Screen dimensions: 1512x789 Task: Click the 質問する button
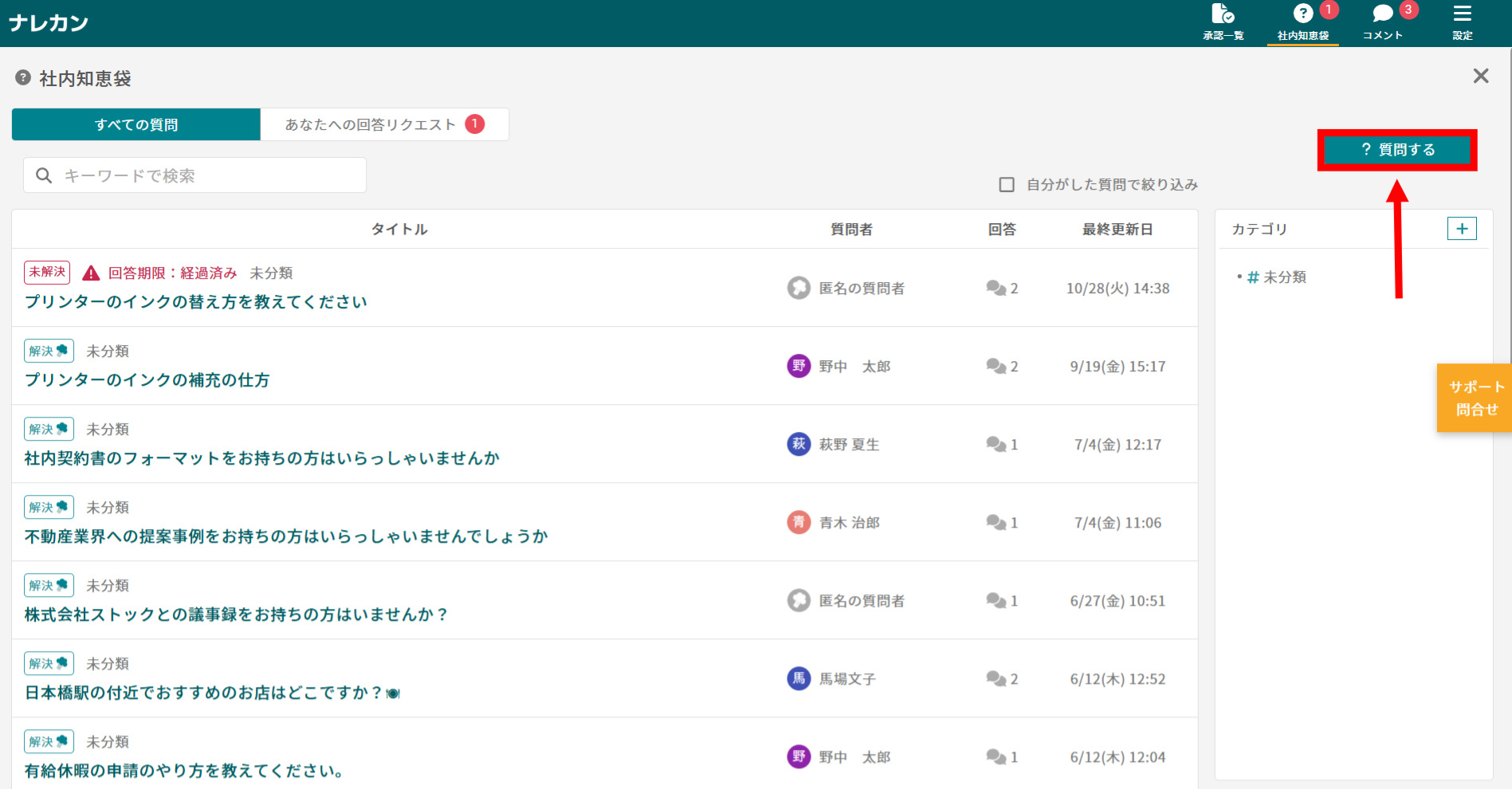tap(1396, 150)
